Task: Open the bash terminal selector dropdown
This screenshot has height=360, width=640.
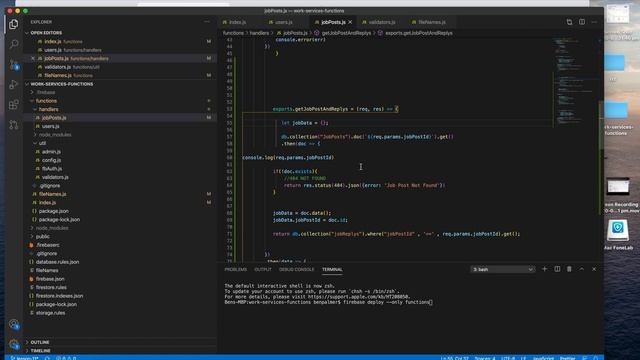Action: 502,269
